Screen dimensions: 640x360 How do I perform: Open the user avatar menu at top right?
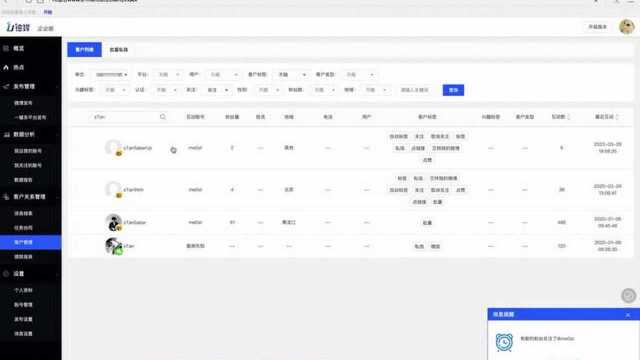[x=626, y=27]
